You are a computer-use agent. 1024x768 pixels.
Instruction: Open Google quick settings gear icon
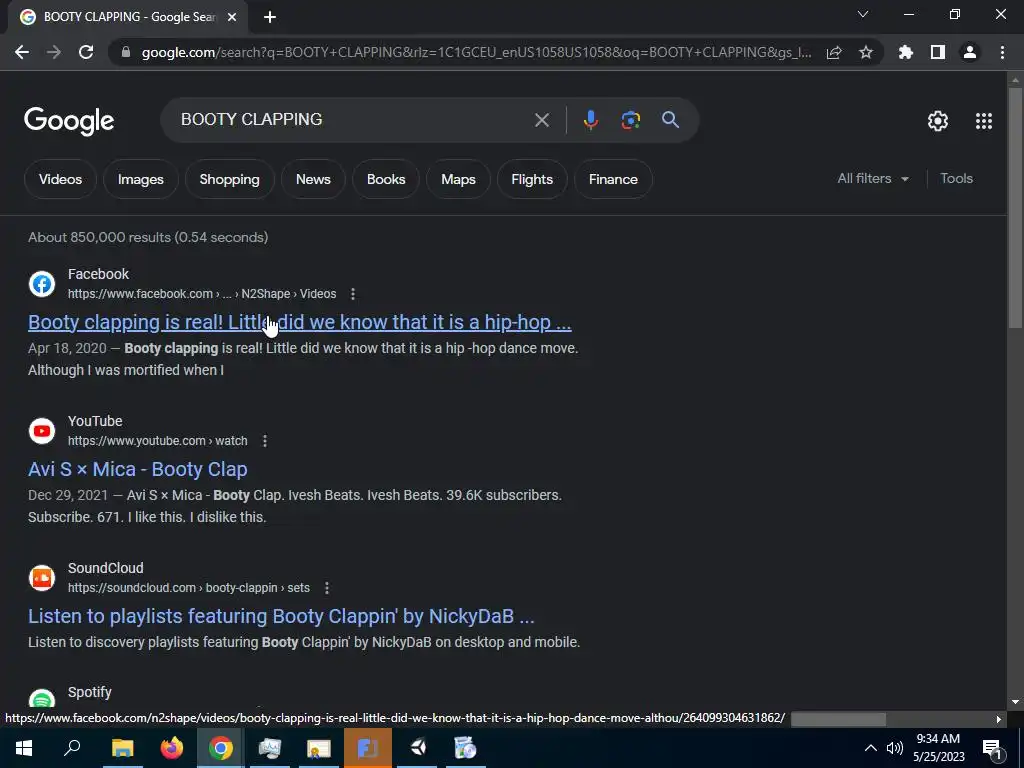coord(938,121)
